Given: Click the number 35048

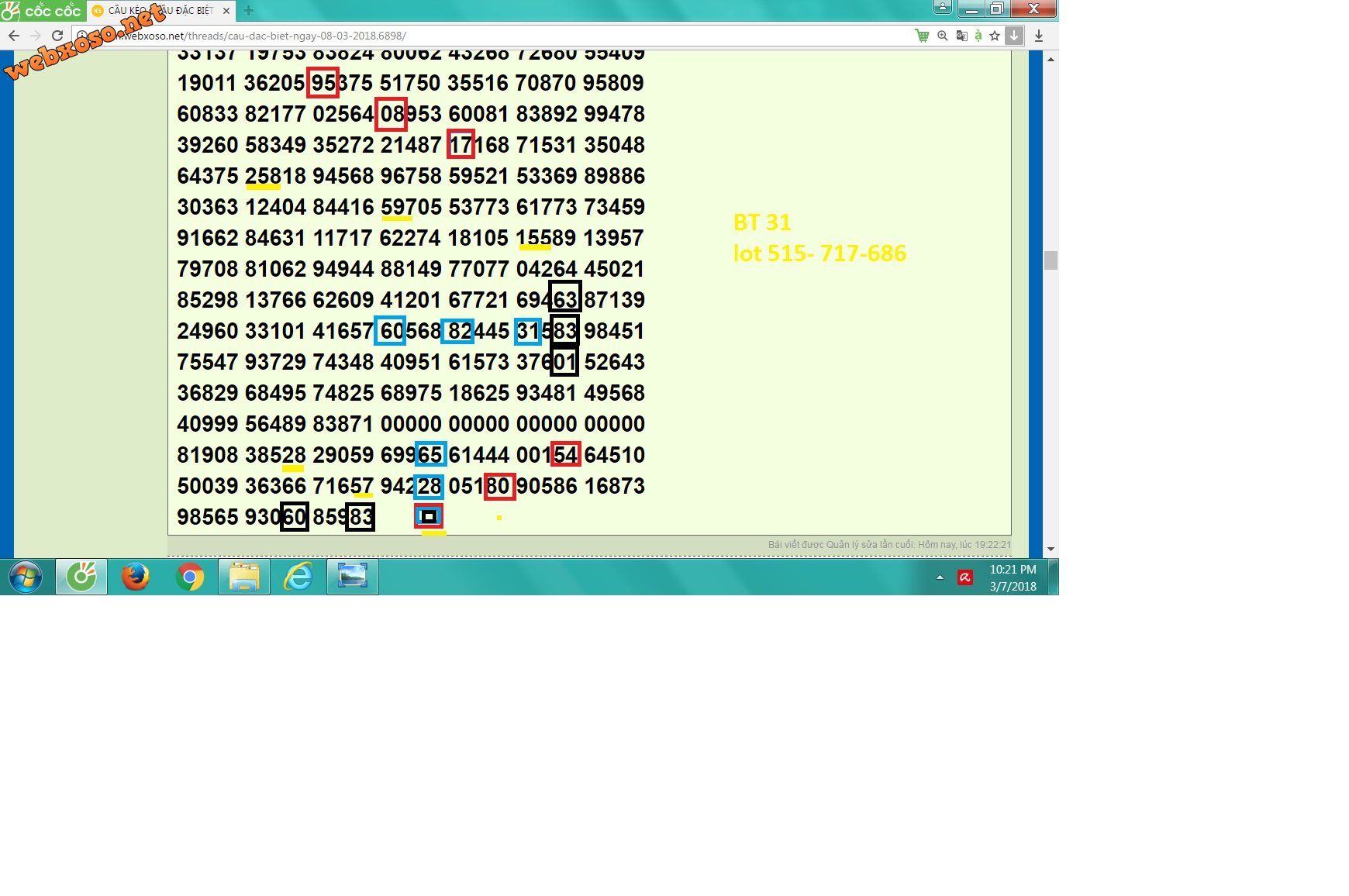Looking at the screenshot, I should (614, 145).
